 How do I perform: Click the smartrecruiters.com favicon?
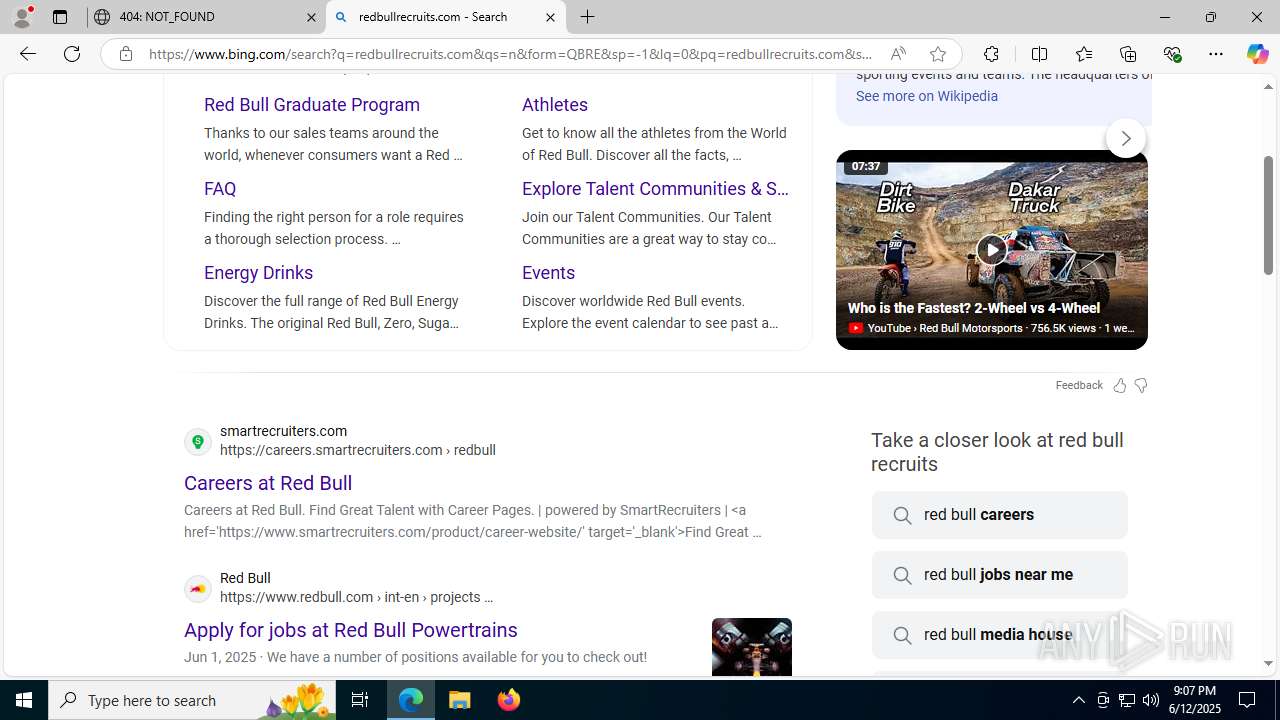[198, 441]
